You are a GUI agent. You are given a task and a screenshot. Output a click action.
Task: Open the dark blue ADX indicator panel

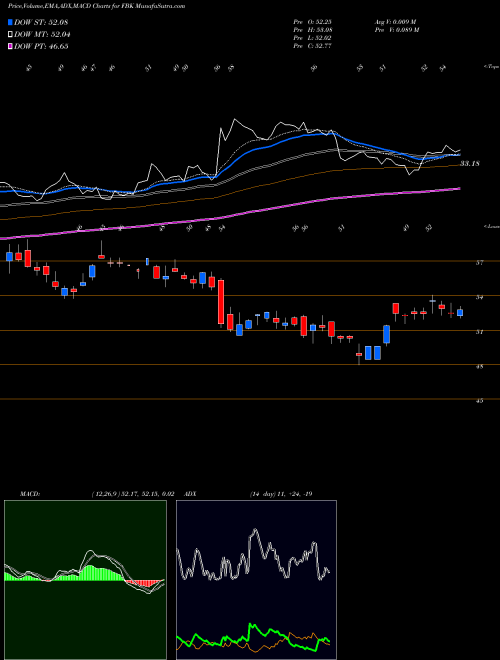(256, 580)
